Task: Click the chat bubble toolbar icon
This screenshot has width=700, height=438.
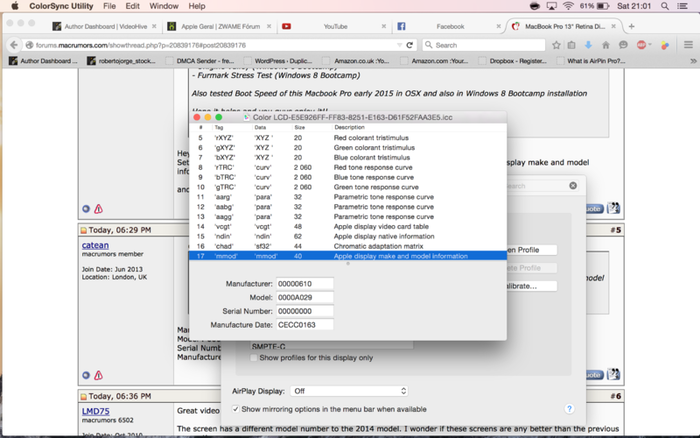Action: (x=623, y=45)
